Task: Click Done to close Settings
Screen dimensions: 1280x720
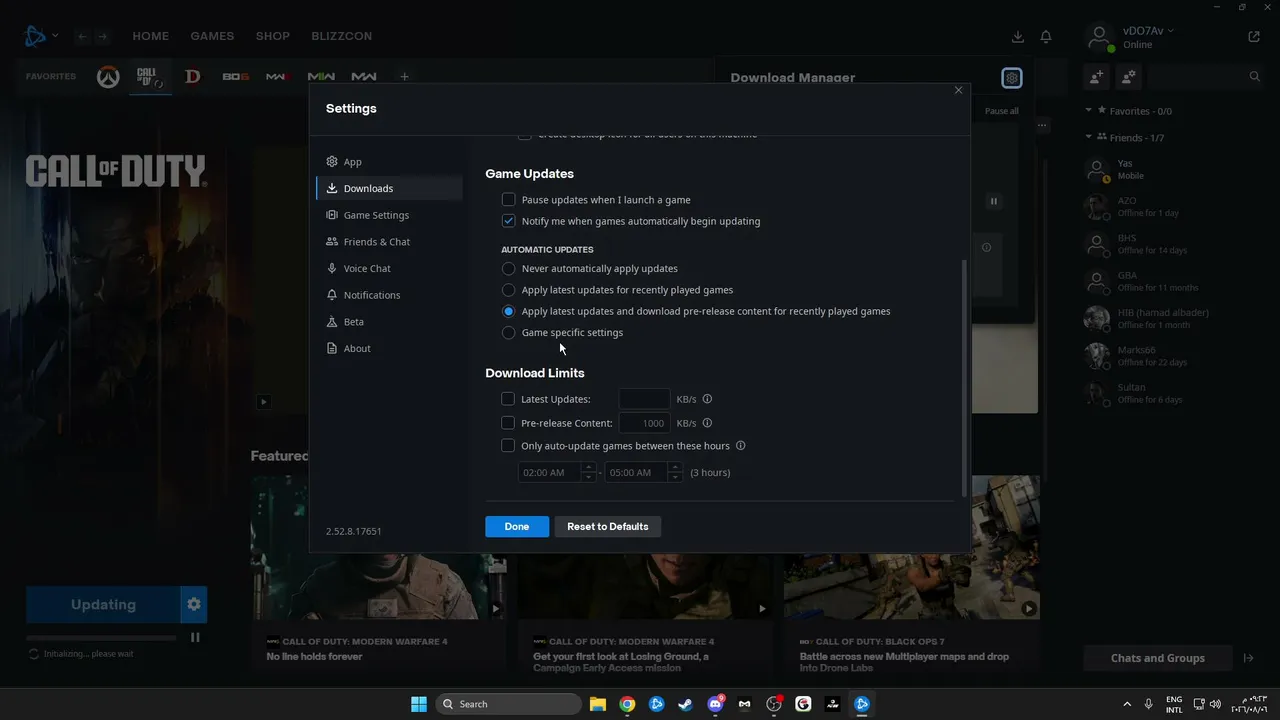Action: click(x=517, y=526)
